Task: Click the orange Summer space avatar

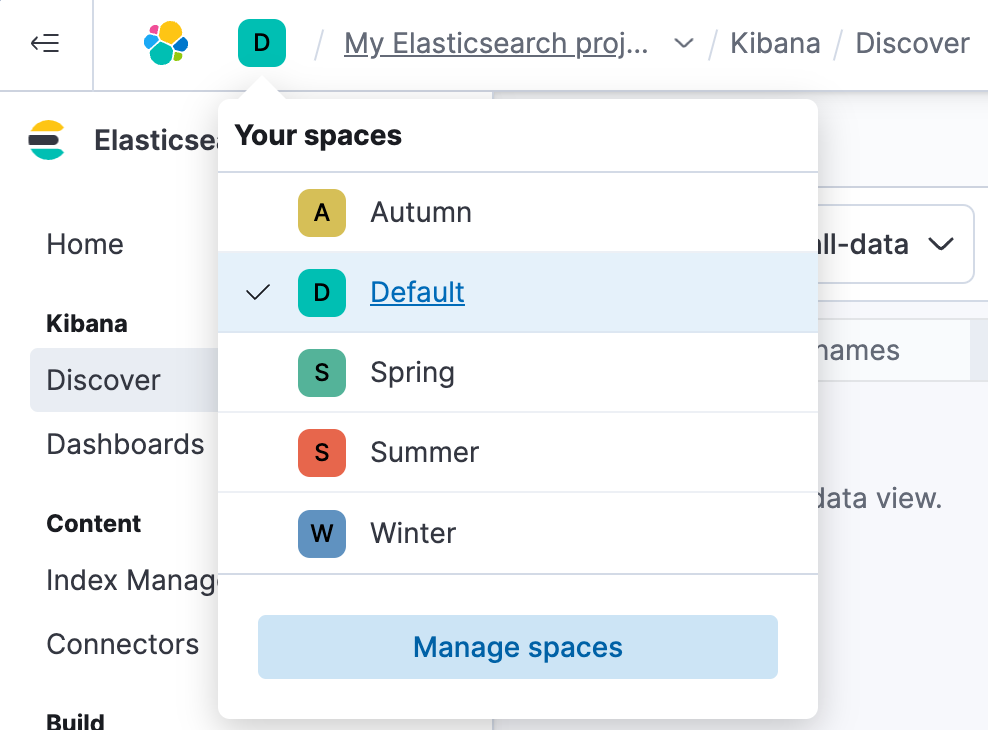Action: (x=322, y=452)
